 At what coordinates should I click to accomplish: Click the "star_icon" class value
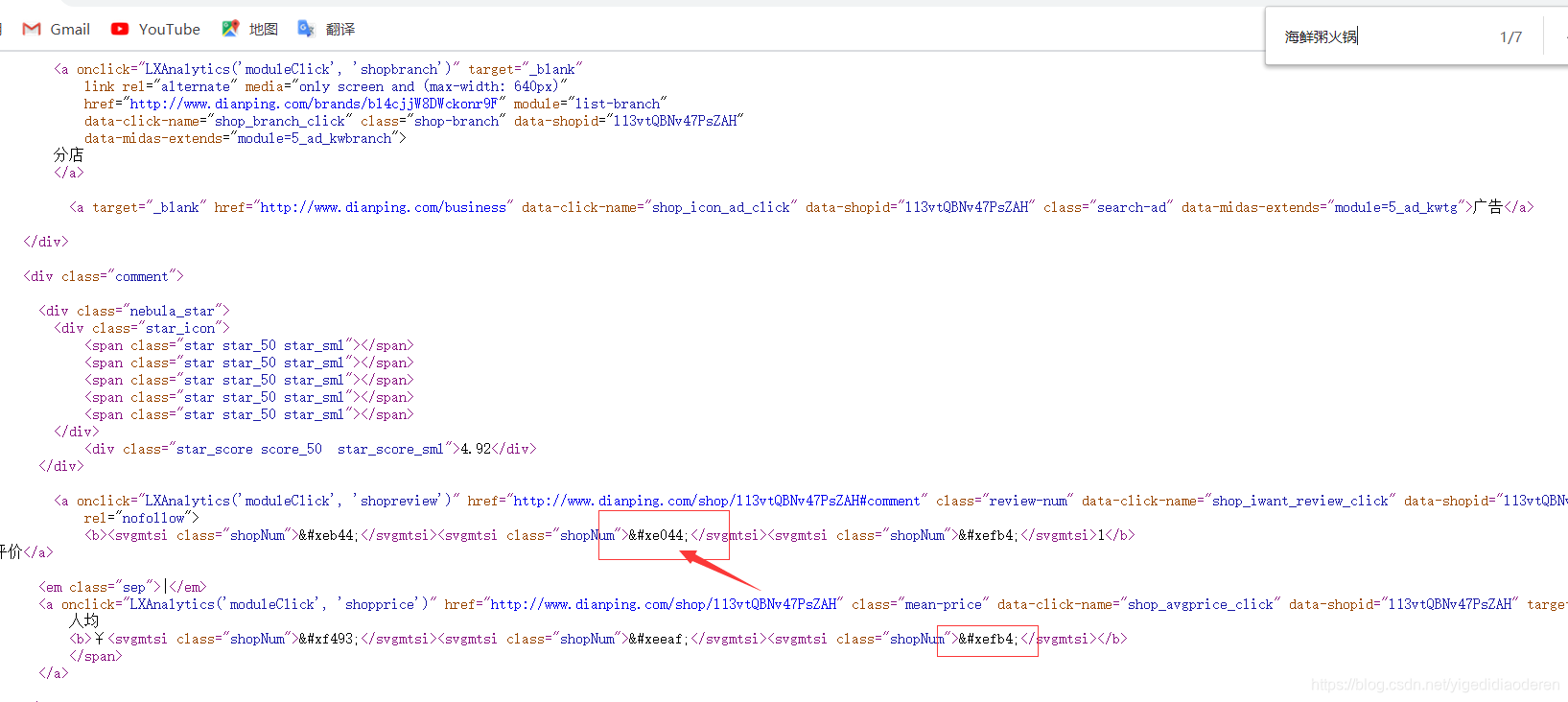coord(180,328)
